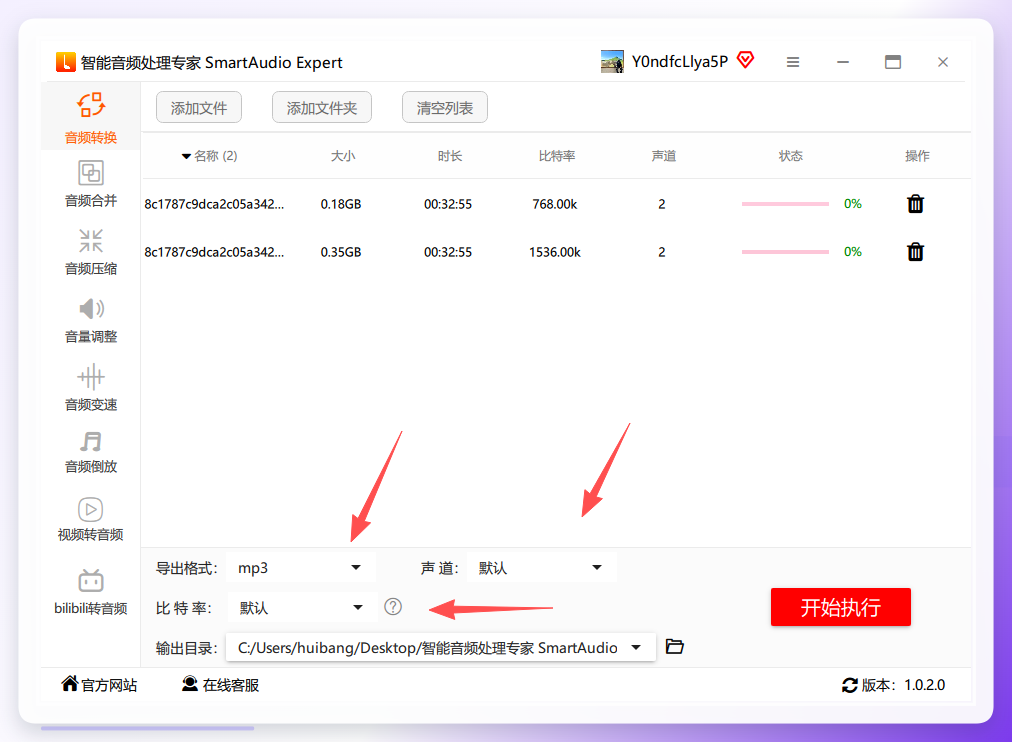Click the 时长 duration column header
Image resolution: width=1012 pixels, height=742 pixels.
pos(449,156)
